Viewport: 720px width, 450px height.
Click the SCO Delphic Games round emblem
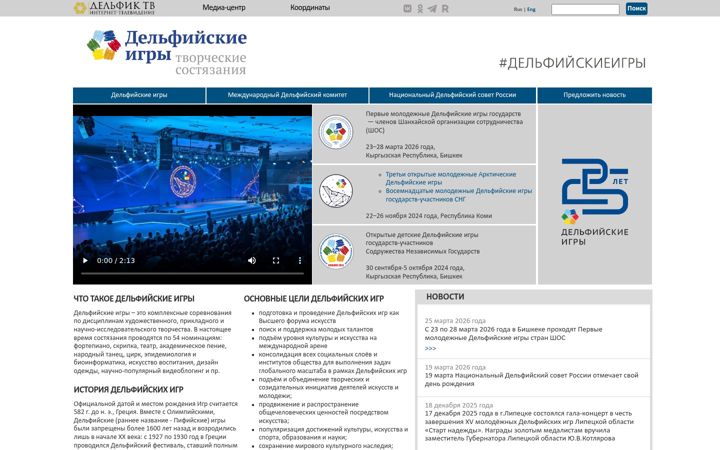point(336,132)
